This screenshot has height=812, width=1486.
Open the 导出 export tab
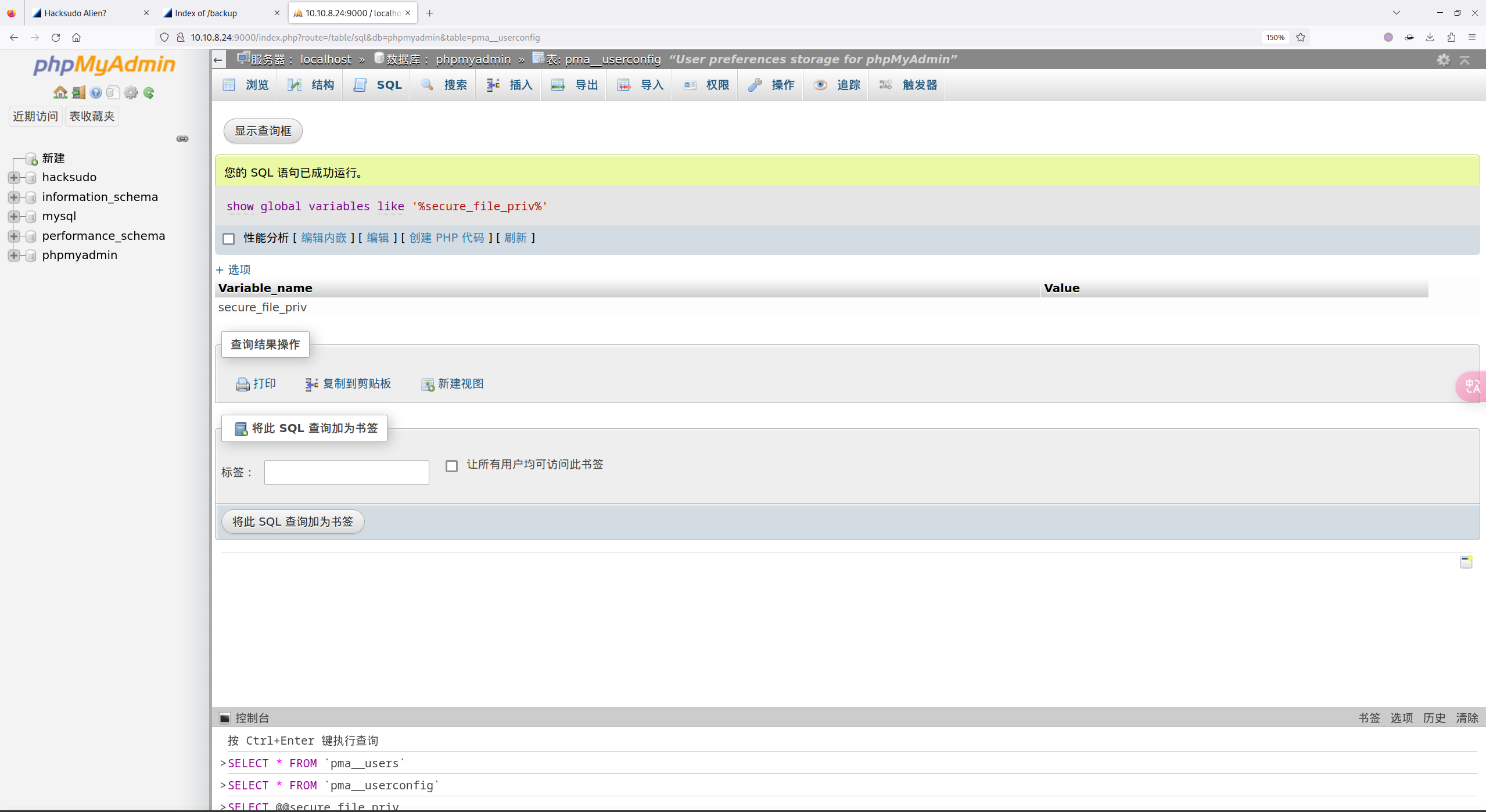[x=574, y=85]
